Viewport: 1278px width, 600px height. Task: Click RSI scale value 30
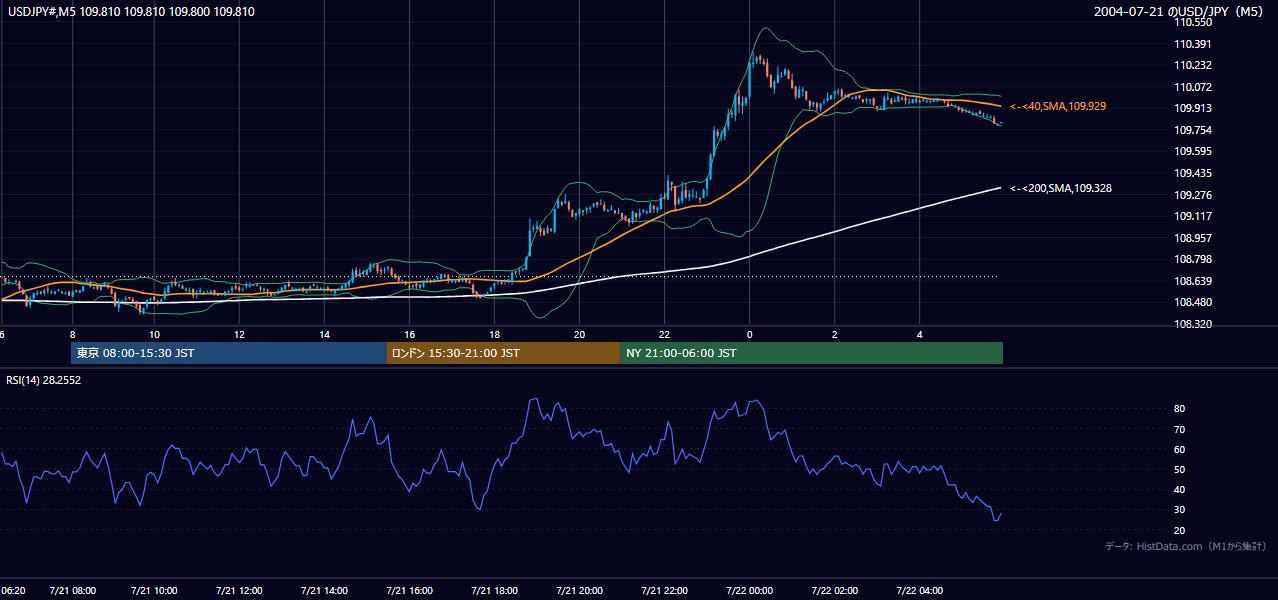point(1179,509)
